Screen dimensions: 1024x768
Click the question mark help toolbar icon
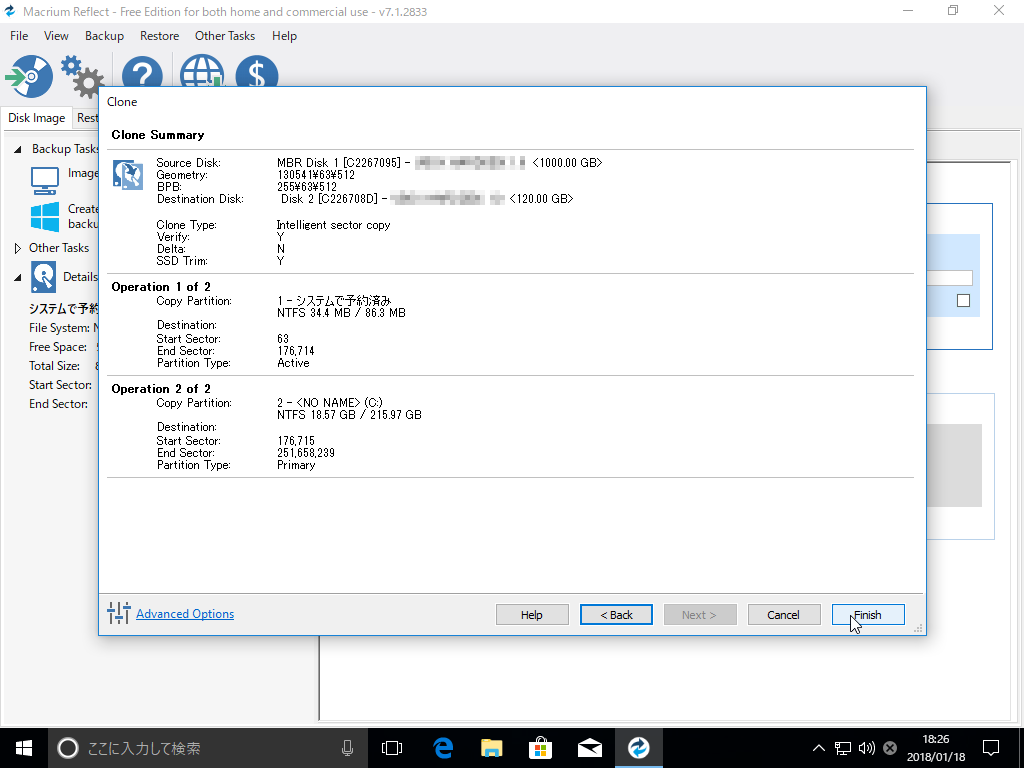(142, 73)
